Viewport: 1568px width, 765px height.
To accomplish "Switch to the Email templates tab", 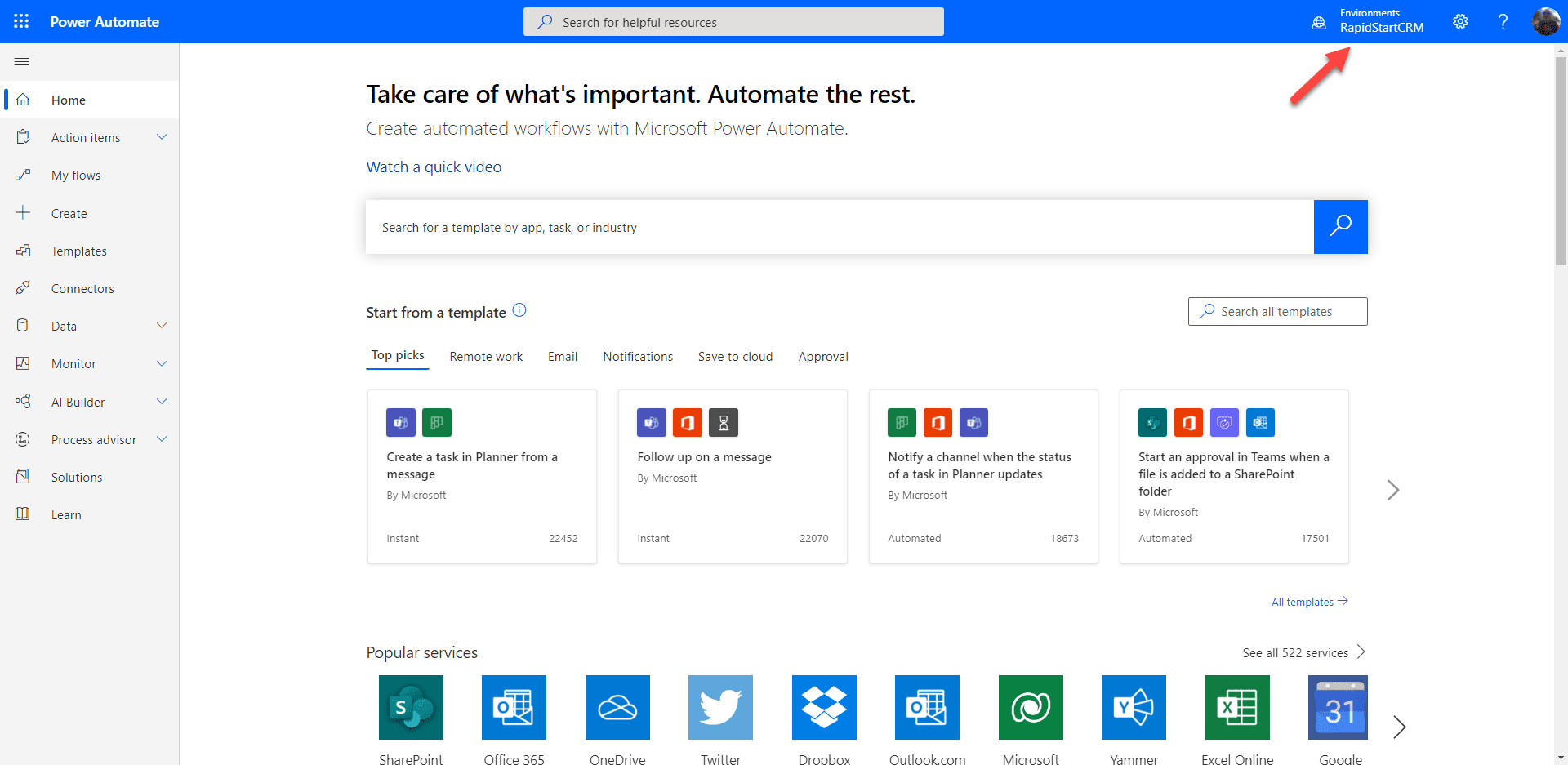I will tap(562, 356).
